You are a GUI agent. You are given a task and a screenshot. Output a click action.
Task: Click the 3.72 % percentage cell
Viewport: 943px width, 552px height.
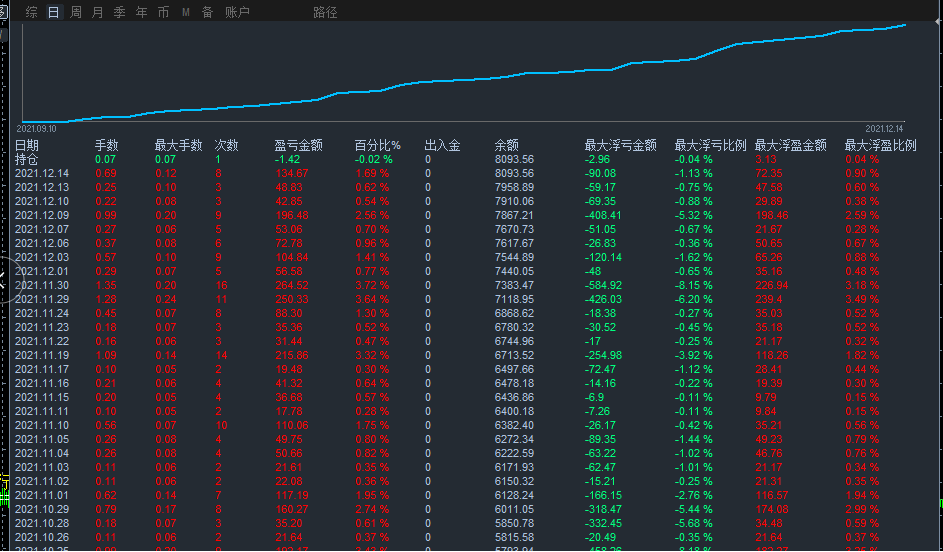pos(372,285)
